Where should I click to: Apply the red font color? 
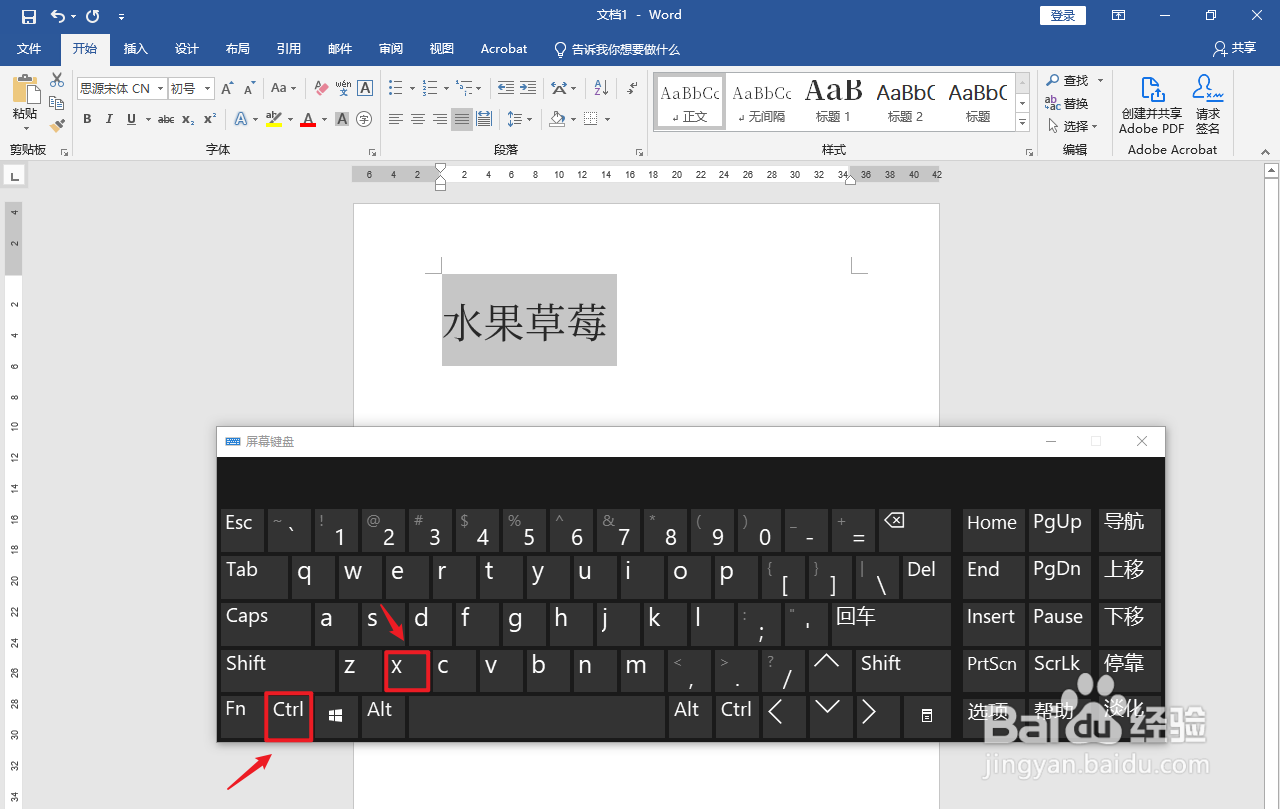click(x=308, y=119)
